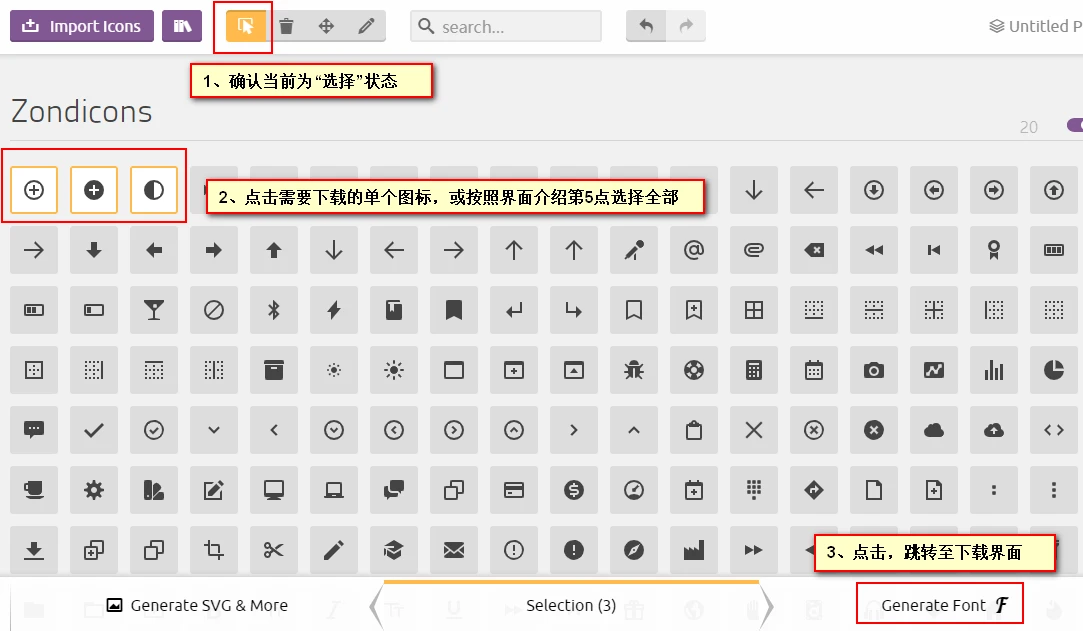Viewport: 1083px width, 631px height.
Task: Select the desktop computer icon
Action: (x=274, y=490)
